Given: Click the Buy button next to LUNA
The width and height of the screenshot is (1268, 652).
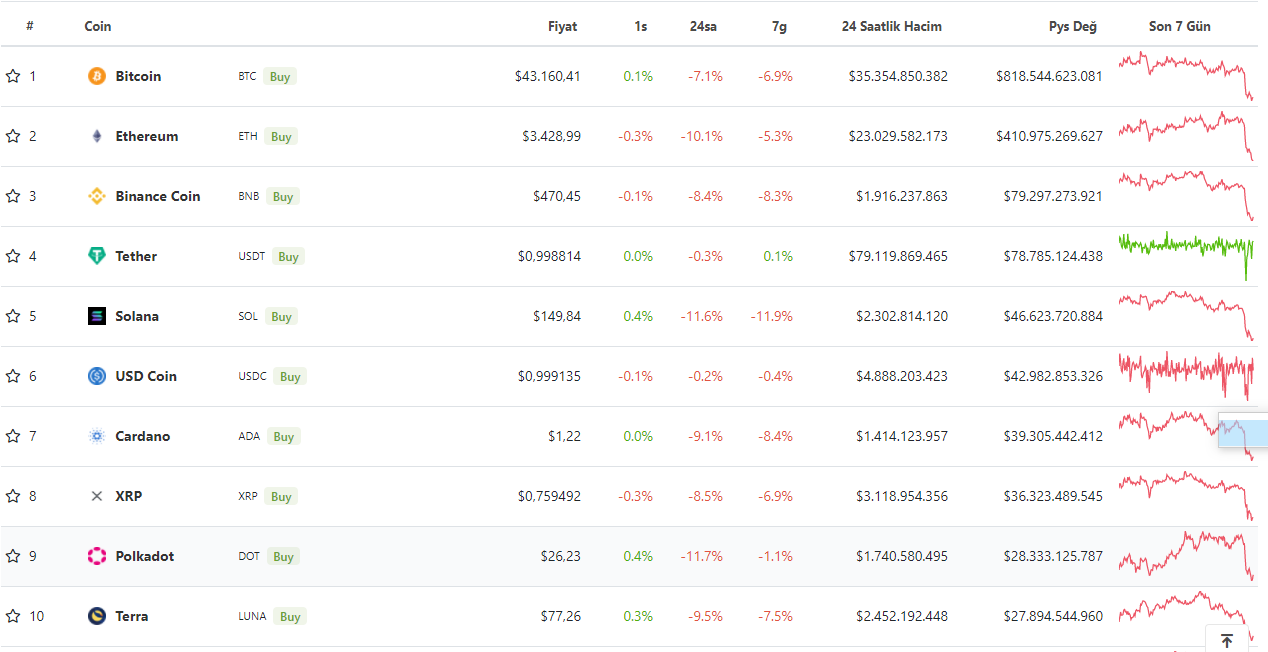Looking at the screenshot, I should coord(290,616).
